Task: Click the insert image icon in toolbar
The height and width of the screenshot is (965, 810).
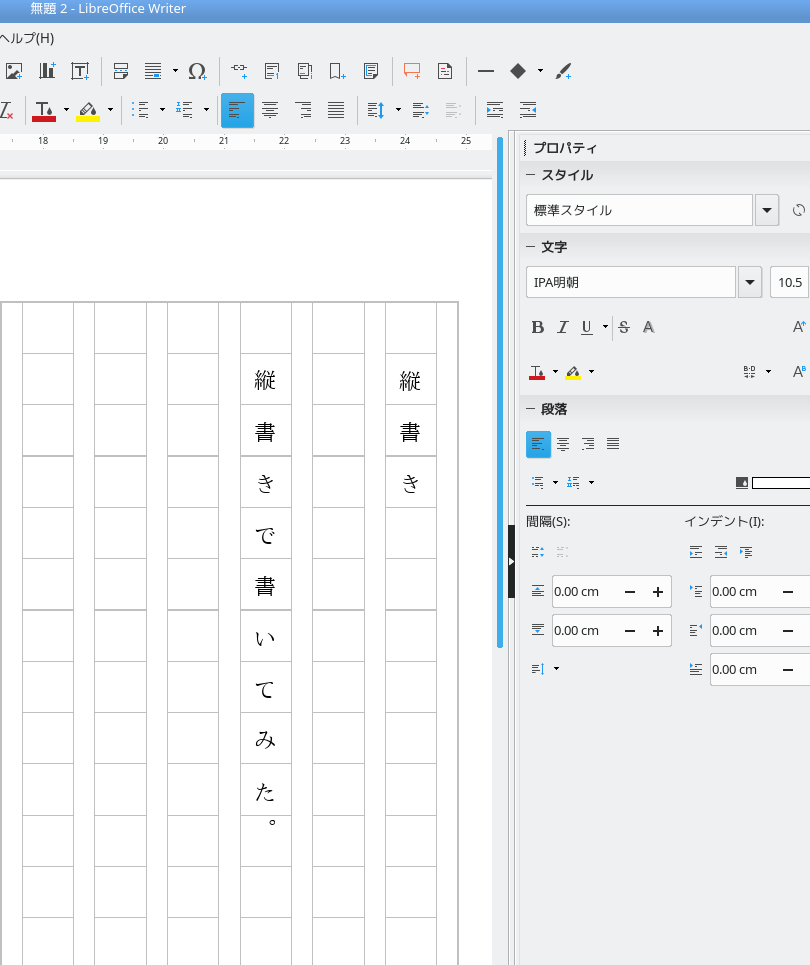Action: point(13,71)
